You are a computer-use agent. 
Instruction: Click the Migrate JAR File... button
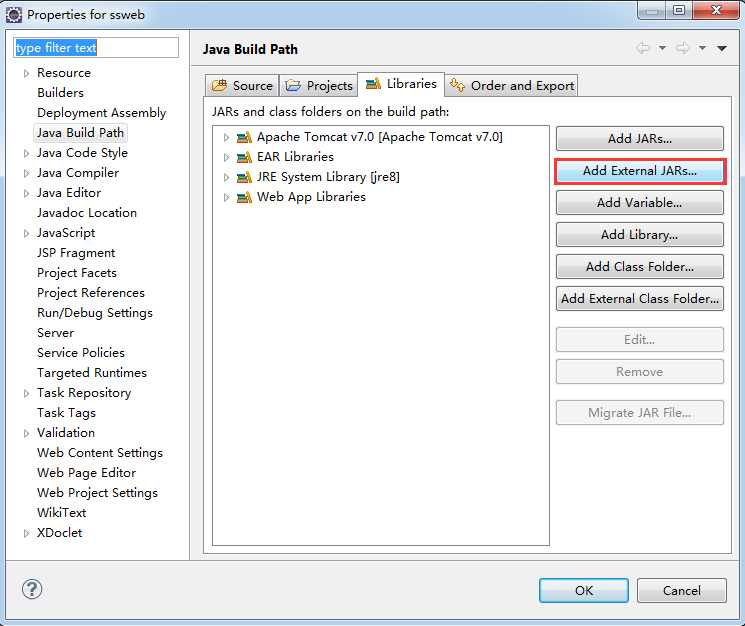[640, 413]
